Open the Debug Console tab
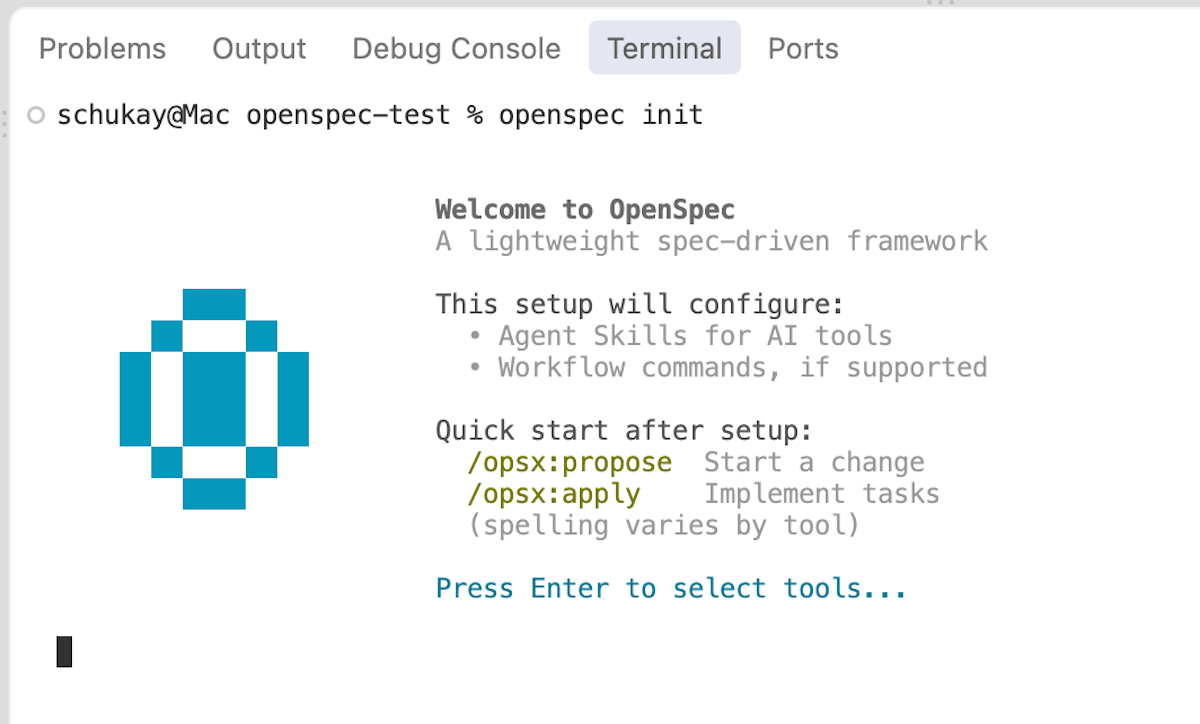 click(x=456, y=48)
